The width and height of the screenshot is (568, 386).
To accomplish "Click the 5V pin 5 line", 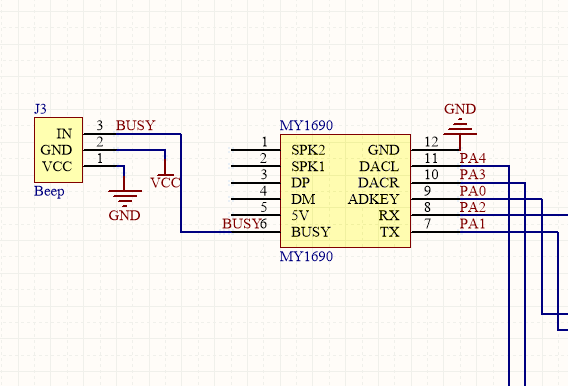I will [x=255, y=215].
